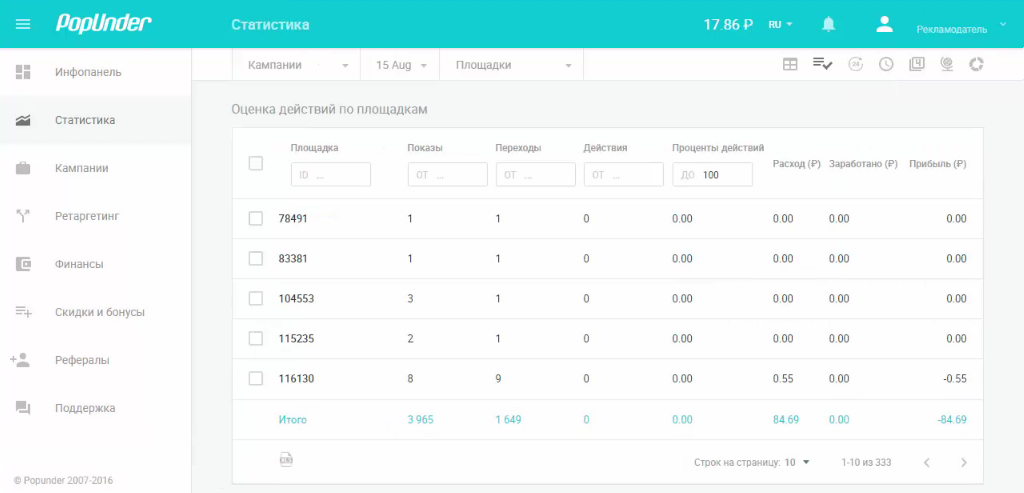The image size is (1024, 493).
Task: Open notifications via the bell icon
Action: pyautogui.click(x=828, y=24)
